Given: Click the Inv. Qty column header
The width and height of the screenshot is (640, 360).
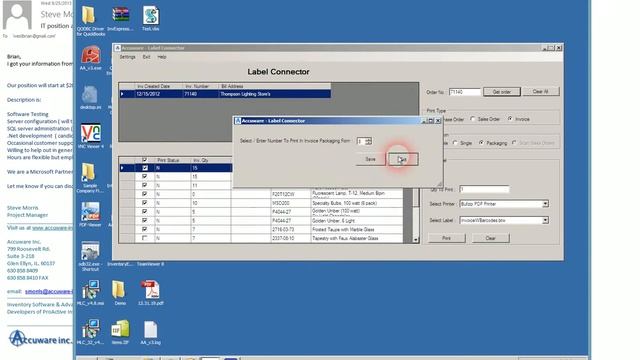Looking at the screenshot, I should click(x=211, y=160).
